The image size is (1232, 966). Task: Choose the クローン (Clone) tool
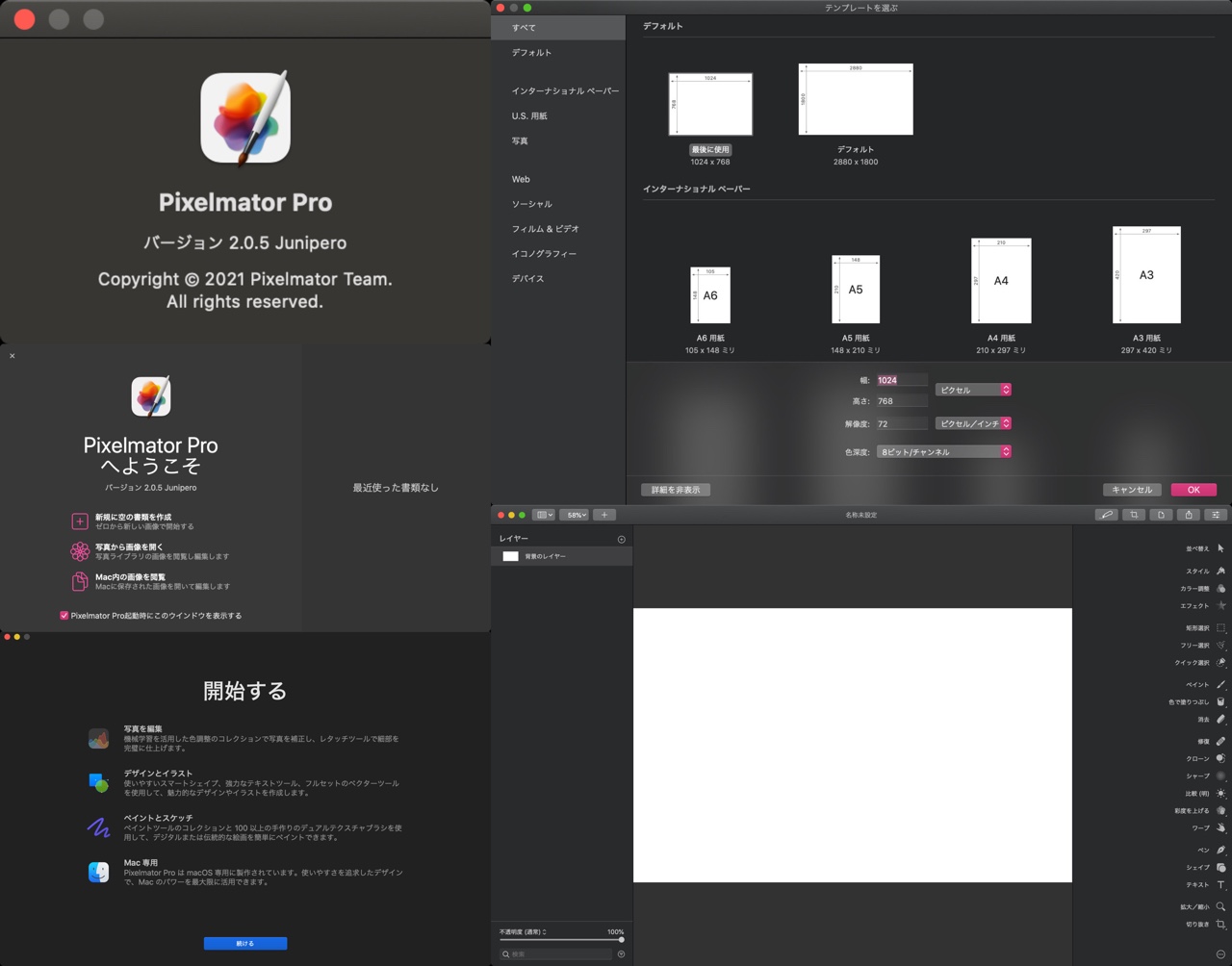(1220, 758)
